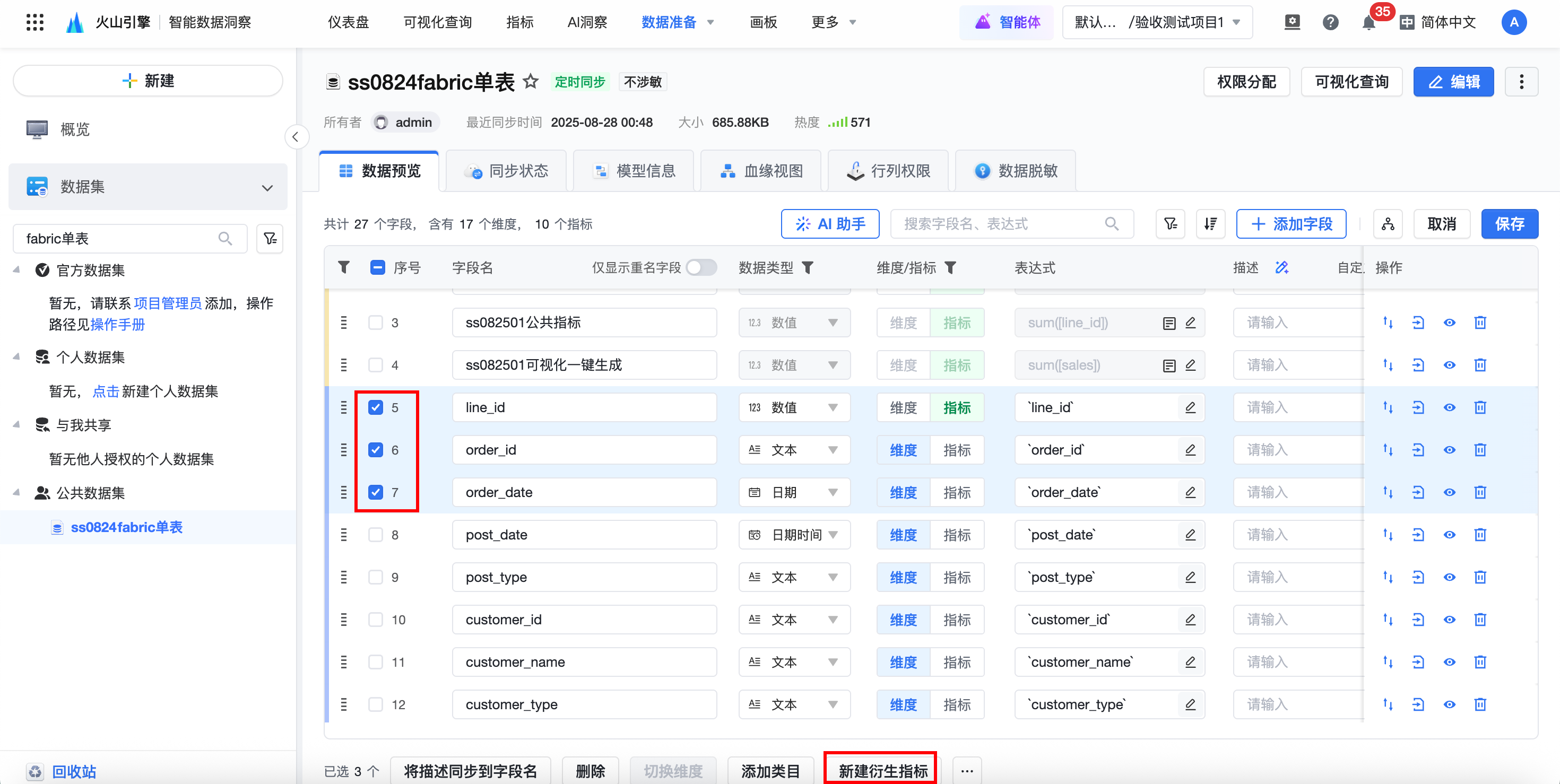
Task: Collapse the left sidebar arrow
Action: click(x=296, y=137)
